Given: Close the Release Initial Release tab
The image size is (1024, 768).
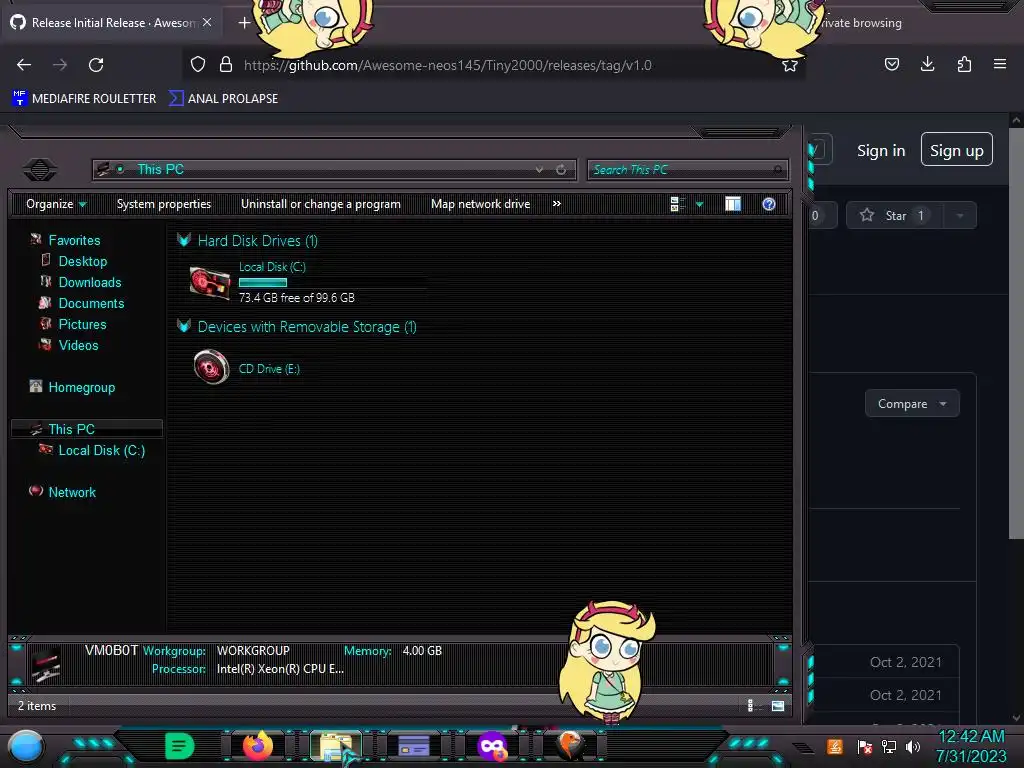Looking at the screenshot, I should pos(207,22).
